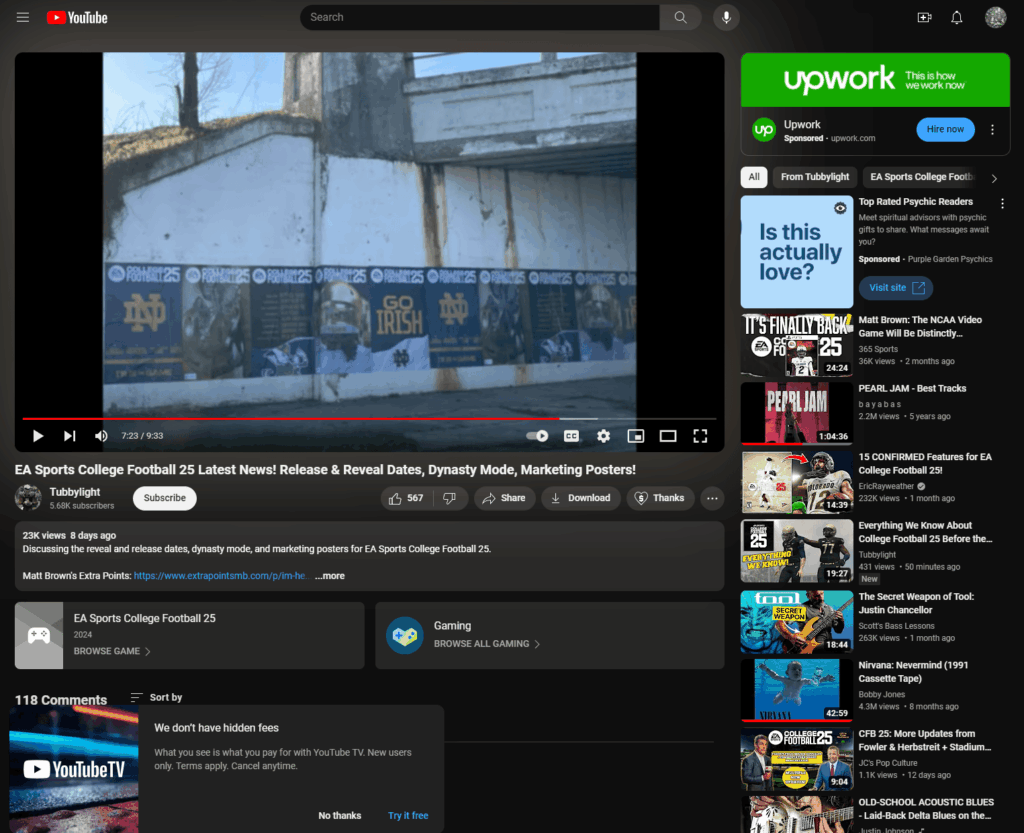Subscribe to Tubbylight channel
1024x833 pixels.
coord(165,498)
